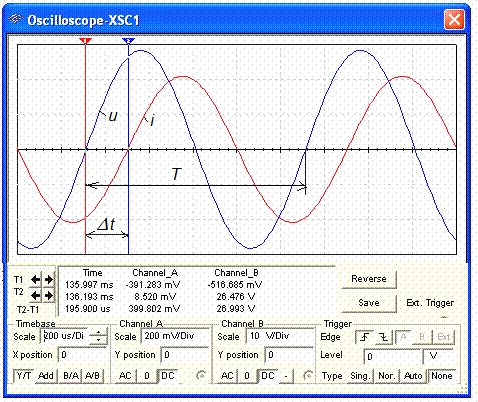Select trigger source A button
This screenshot has width=478, height=402.
(403, 337)
